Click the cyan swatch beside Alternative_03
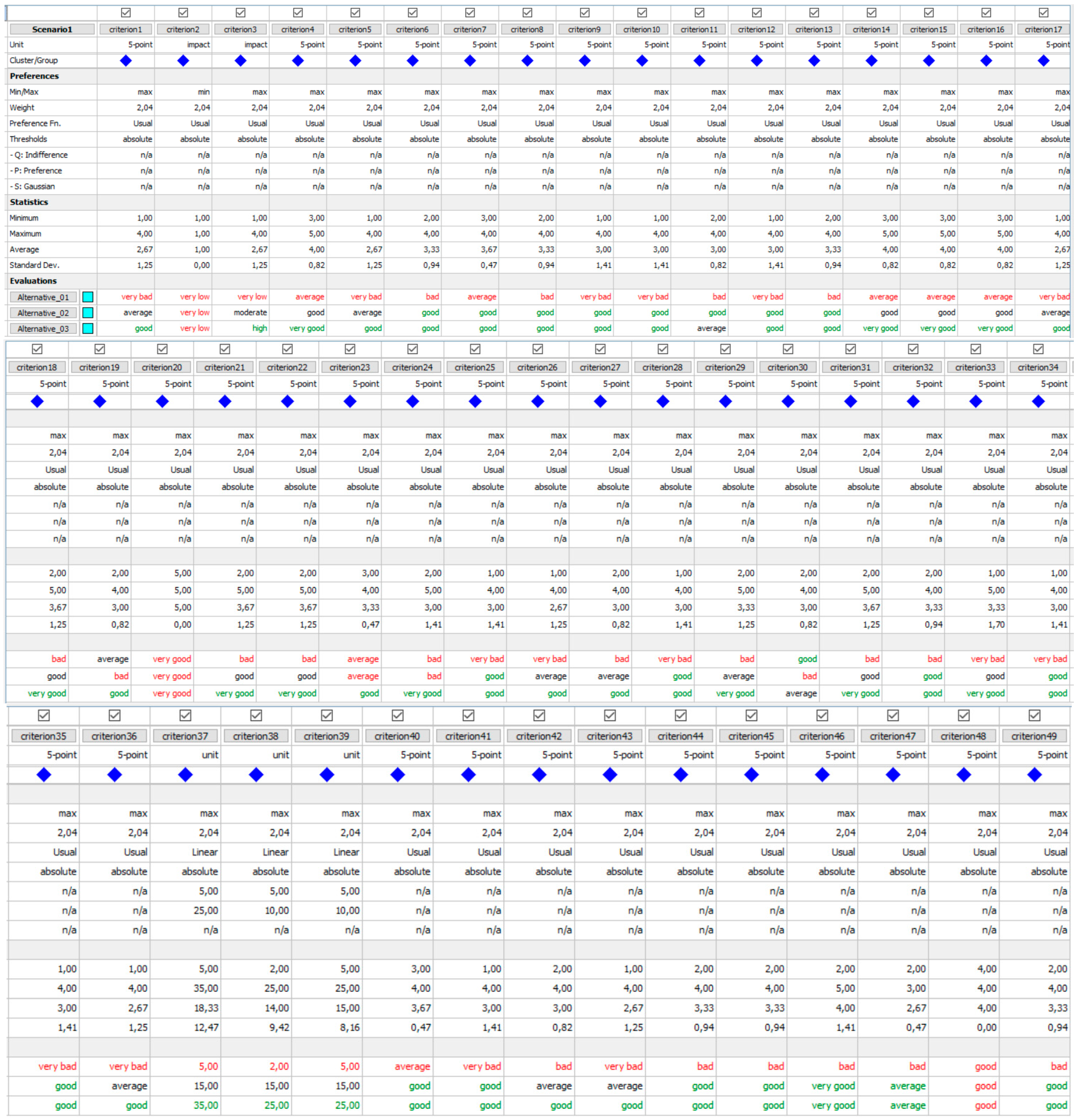1074x1120 pixels. [88, 329]
